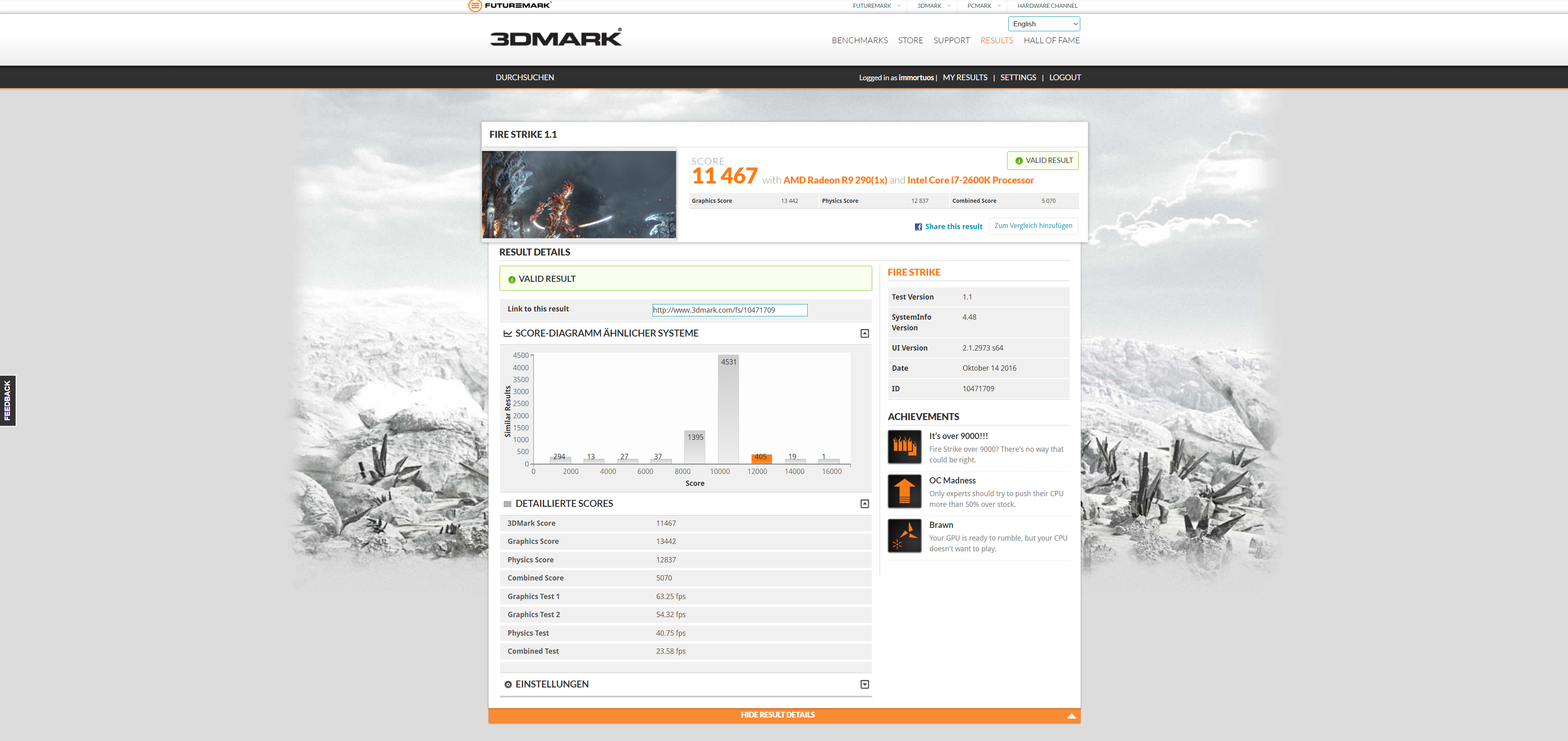The image size is (1568, 741).
Task: Click the 3DMark logo
Action: (x=556, y=38)
